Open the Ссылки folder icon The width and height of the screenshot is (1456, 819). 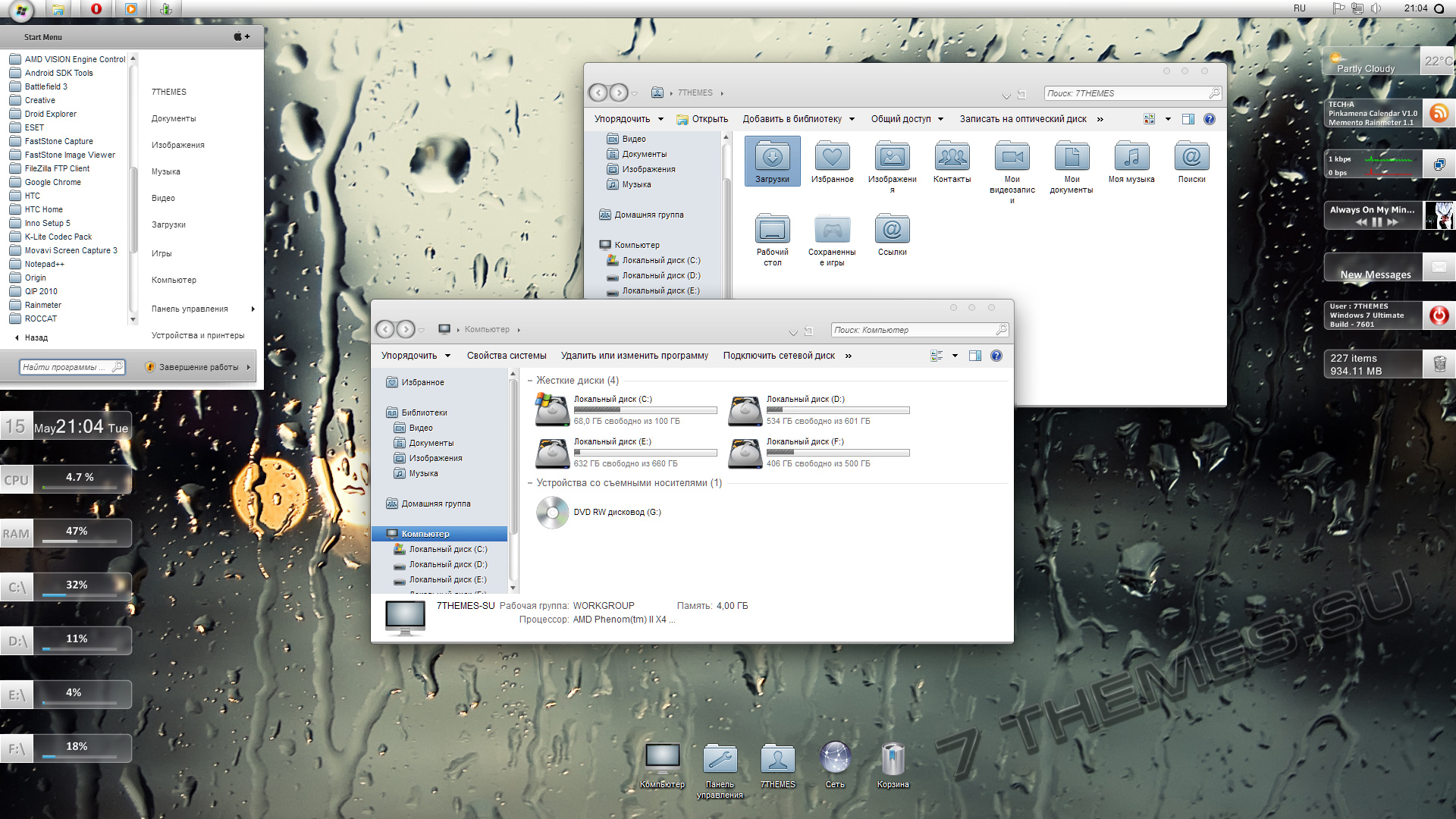(x=892, y=235)
